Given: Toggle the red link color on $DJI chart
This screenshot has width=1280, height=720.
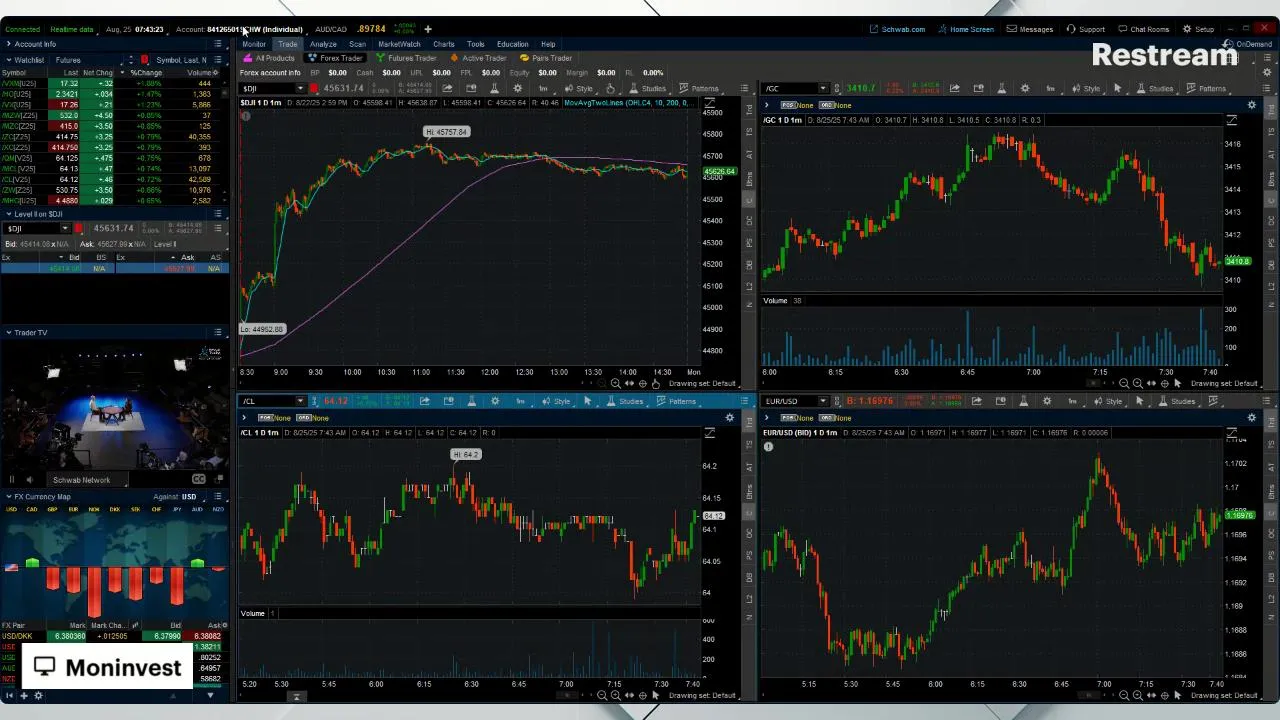Looking at the screenshot, I should 314,88.
